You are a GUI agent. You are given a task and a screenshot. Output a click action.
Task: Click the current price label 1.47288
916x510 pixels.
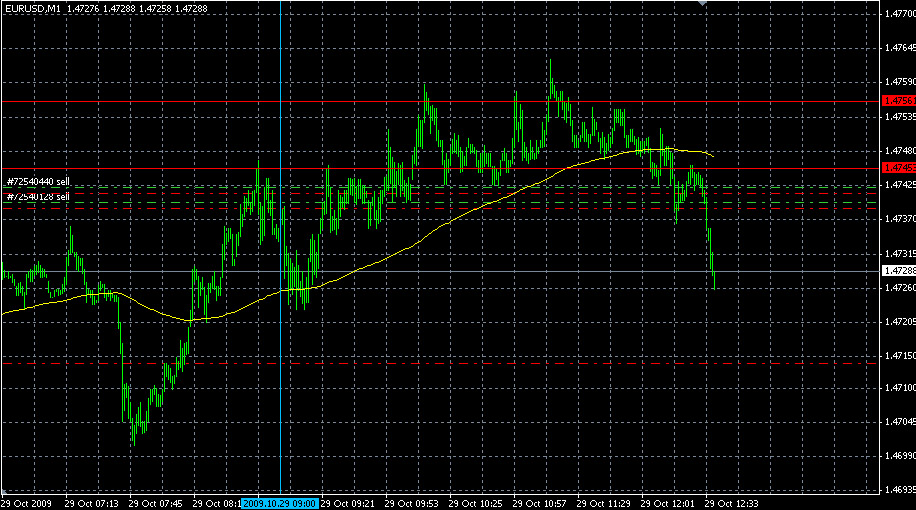point(899,271)
